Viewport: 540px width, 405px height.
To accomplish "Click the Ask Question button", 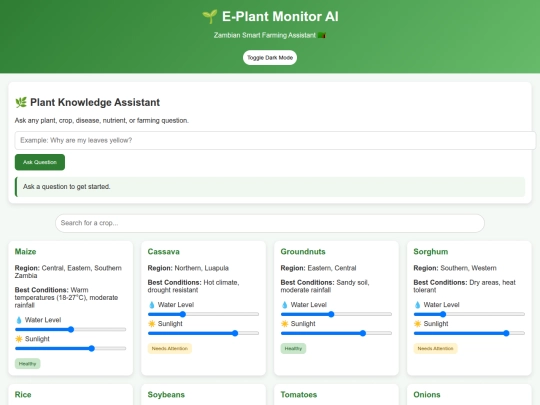I will click(40, 162).
